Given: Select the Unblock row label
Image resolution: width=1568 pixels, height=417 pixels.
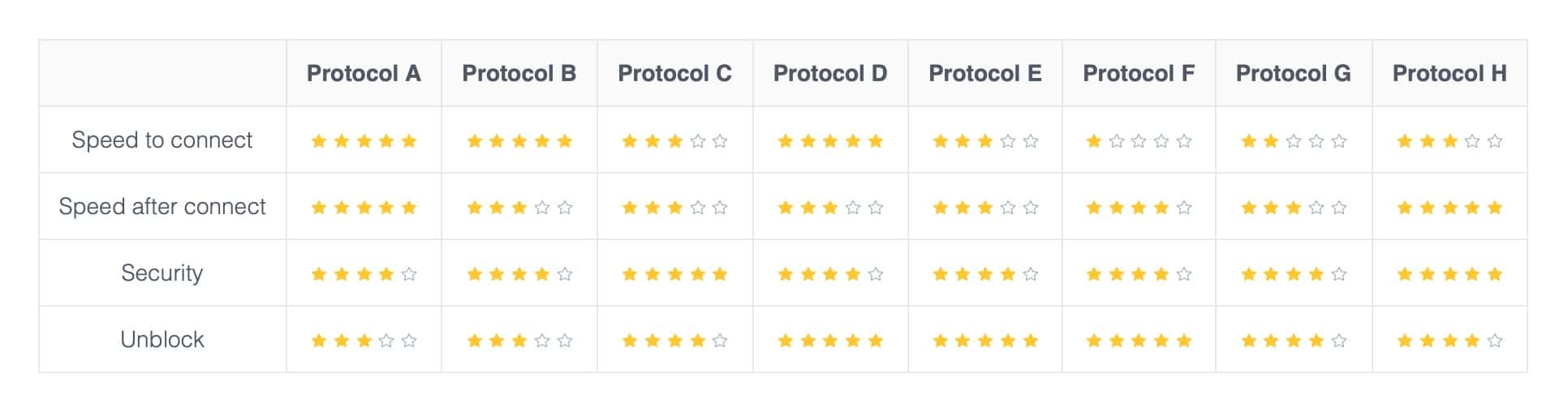Looking at the screenshot, I should click(162, 340).
